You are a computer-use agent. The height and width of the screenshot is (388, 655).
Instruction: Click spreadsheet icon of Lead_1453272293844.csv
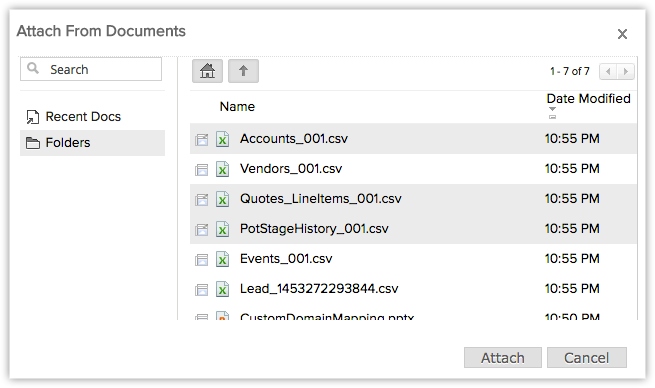(222, 289)
